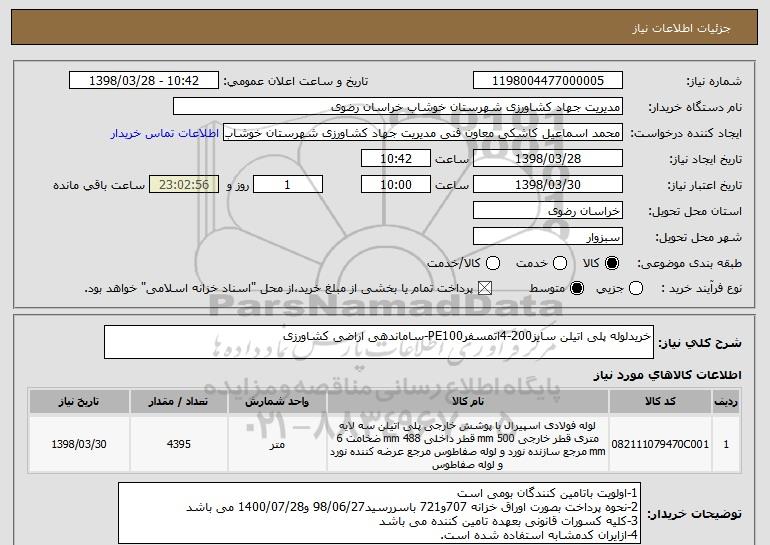Select the کالا/خدمت radio button

pyautogui.click(x=493, y=264)
